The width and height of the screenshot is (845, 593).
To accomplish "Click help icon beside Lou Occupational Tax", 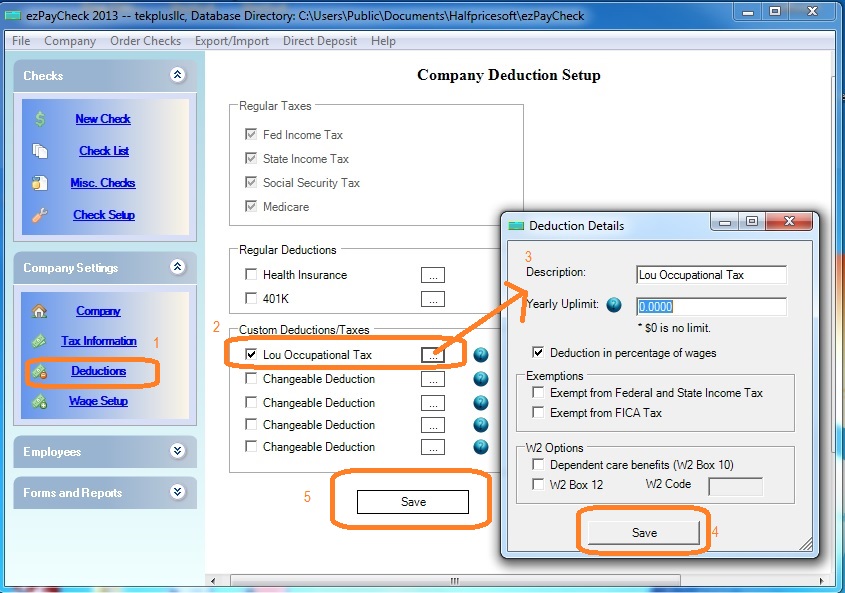I will 480,355.
